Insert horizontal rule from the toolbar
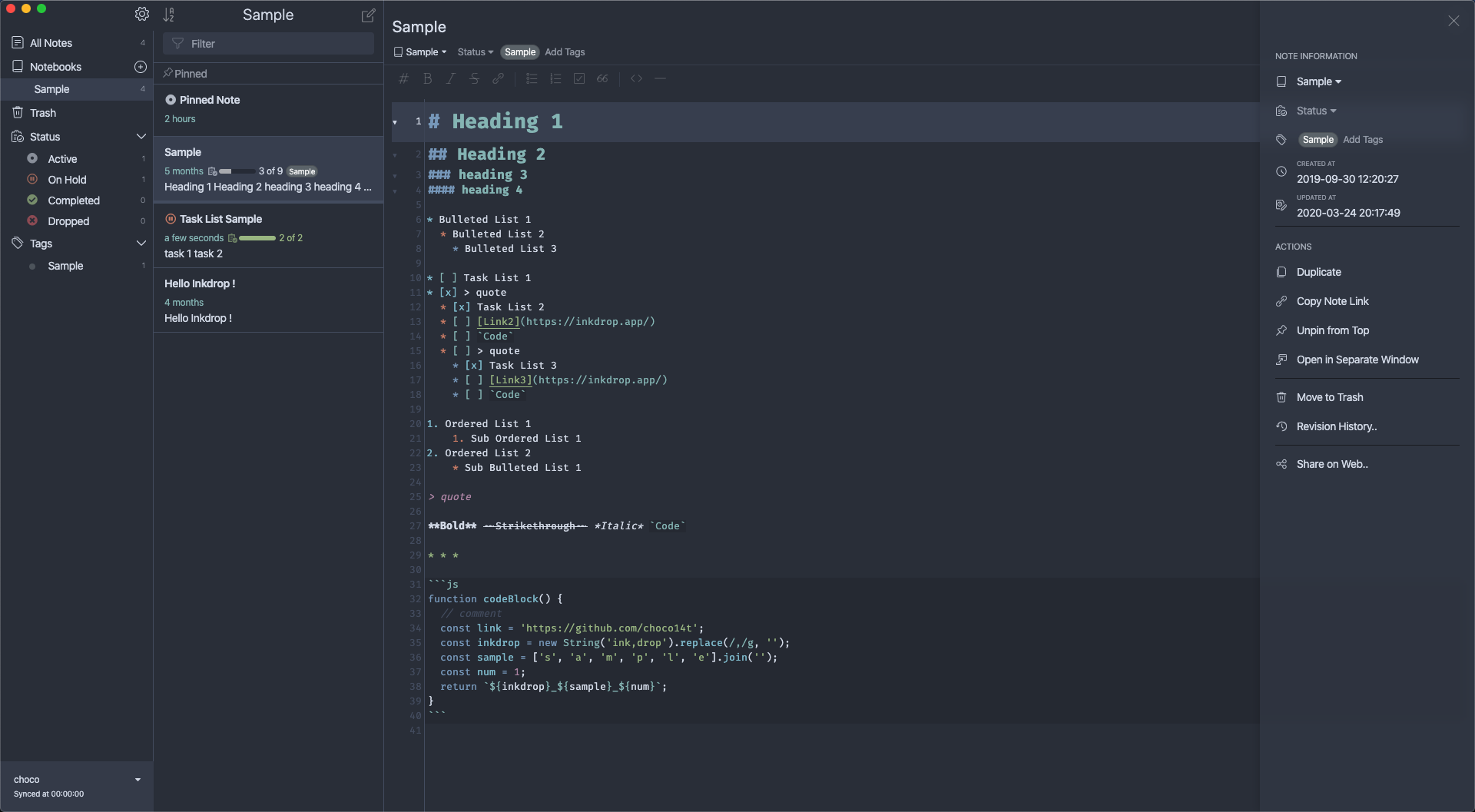 (660, 78)
